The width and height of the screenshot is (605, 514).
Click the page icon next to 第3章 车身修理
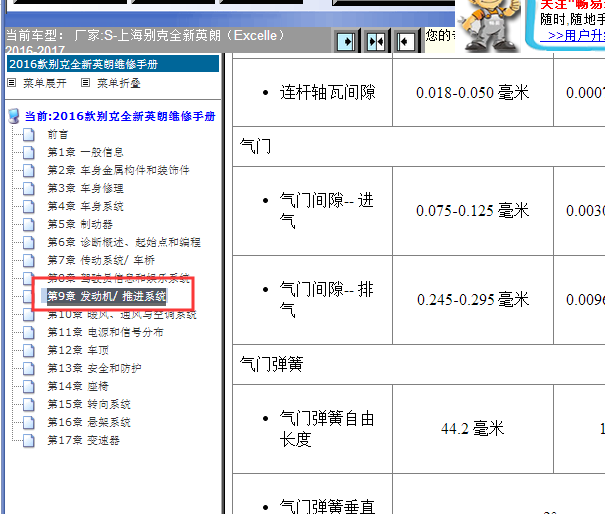29,189
